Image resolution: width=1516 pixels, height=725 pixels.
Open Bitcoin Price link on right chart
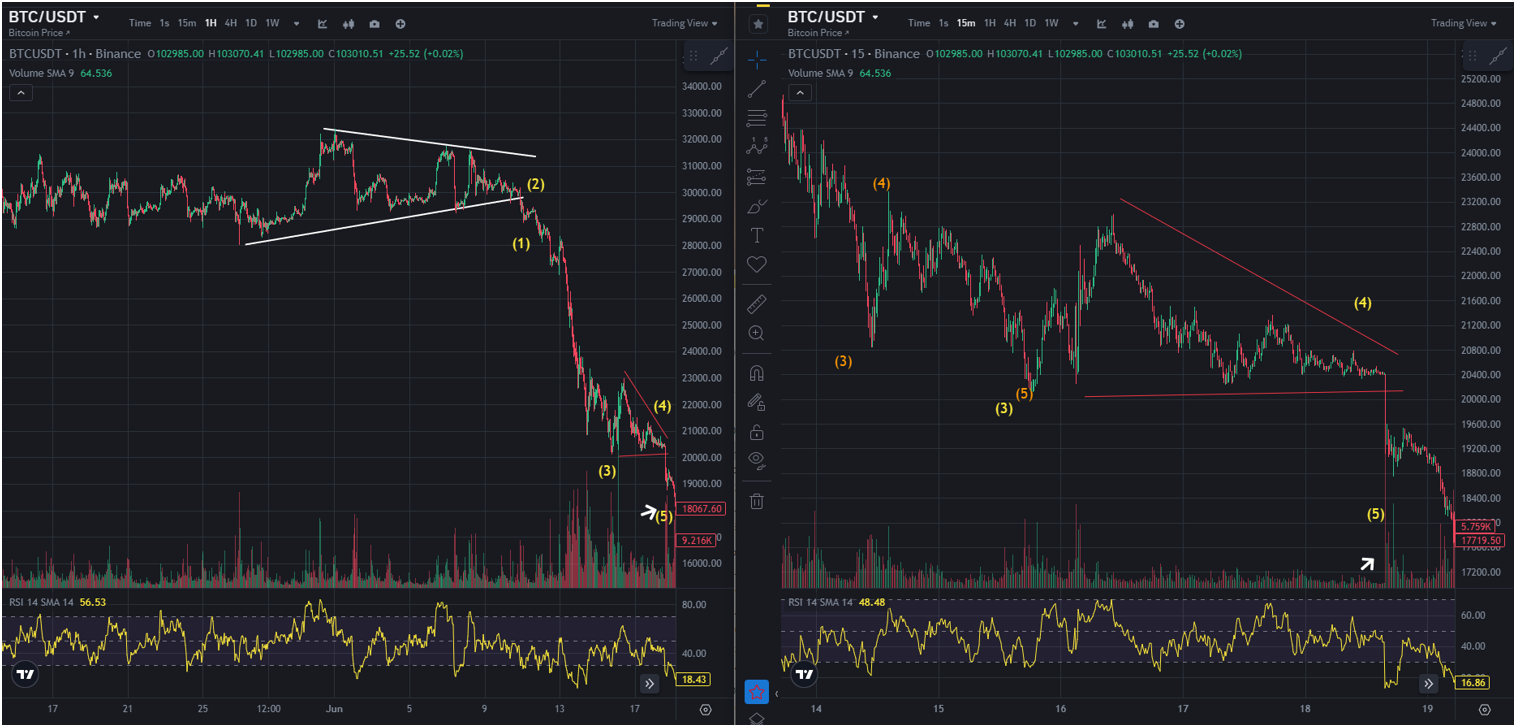(x=817, y=33)
